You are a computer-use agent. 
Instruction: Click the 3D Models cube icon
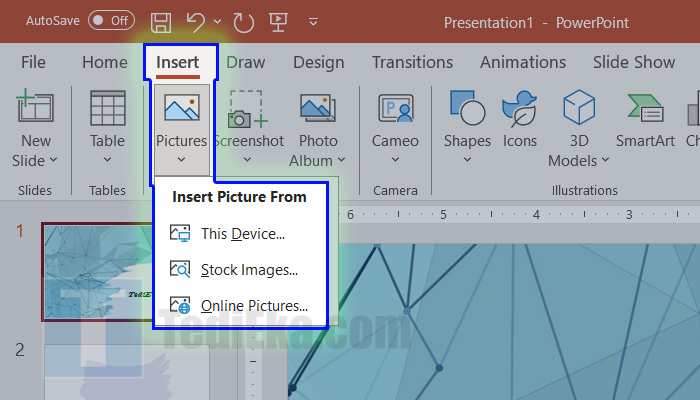(x=579, y=107)
